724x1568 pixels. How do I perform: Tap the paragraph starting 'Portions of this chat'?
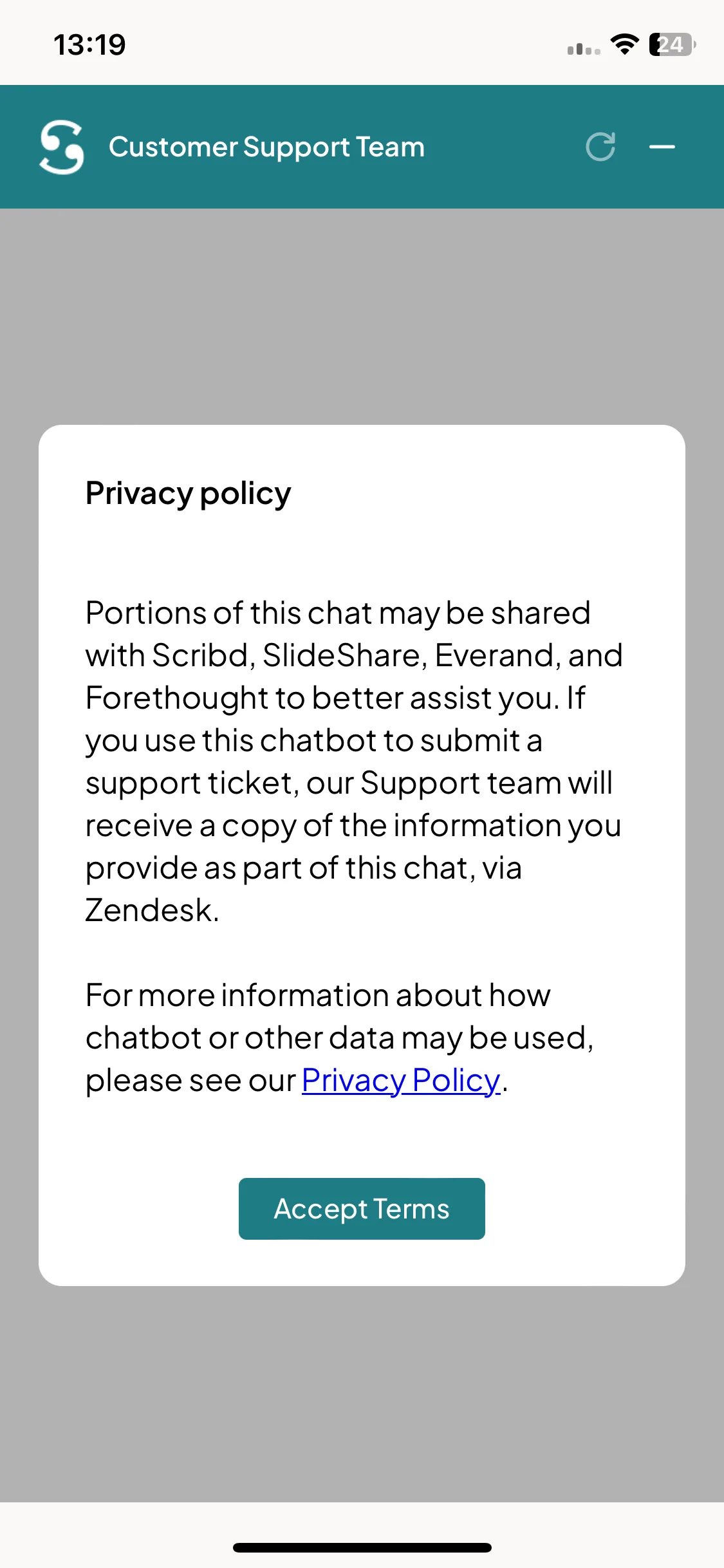354,761
